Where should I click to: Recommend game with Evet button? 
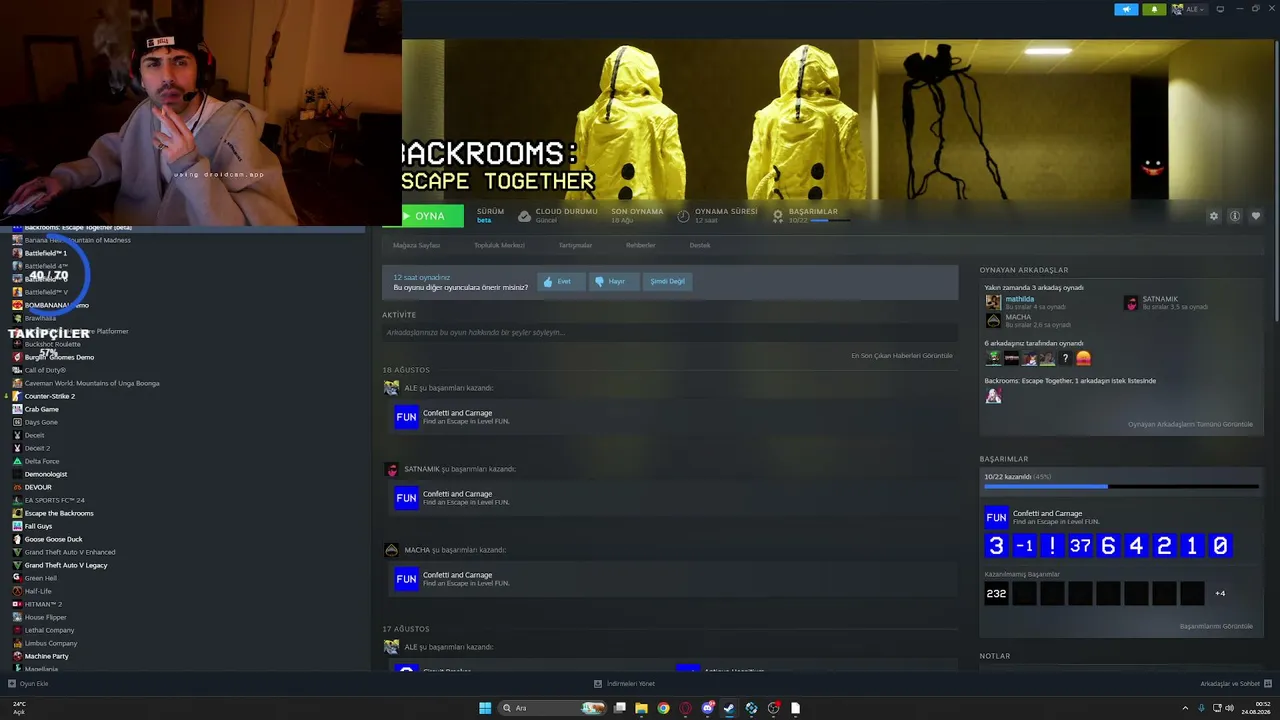click(x=560, y=281)
